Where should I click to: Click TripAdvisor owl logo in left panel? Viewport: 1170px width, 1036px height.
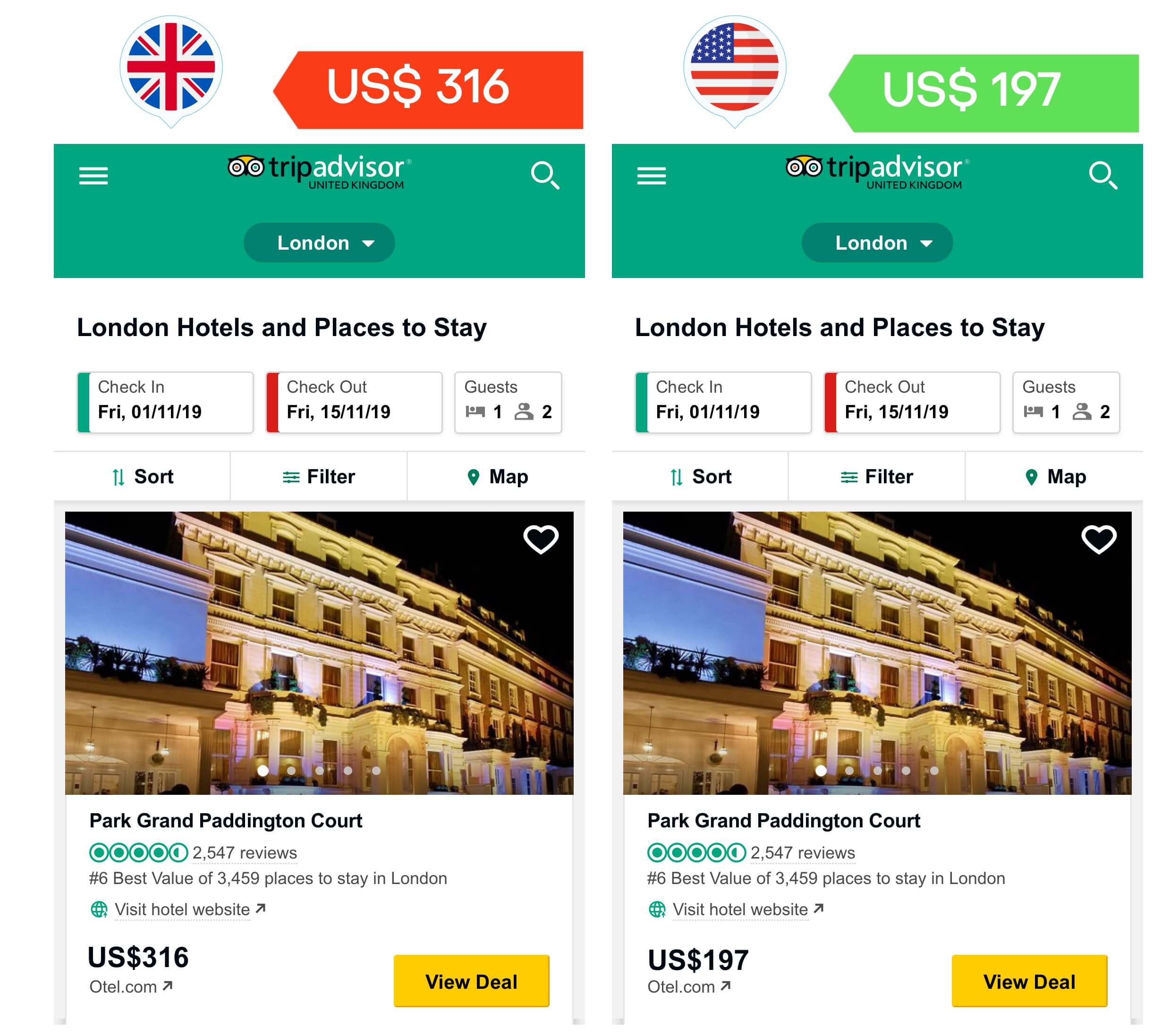tap(246, 167)
